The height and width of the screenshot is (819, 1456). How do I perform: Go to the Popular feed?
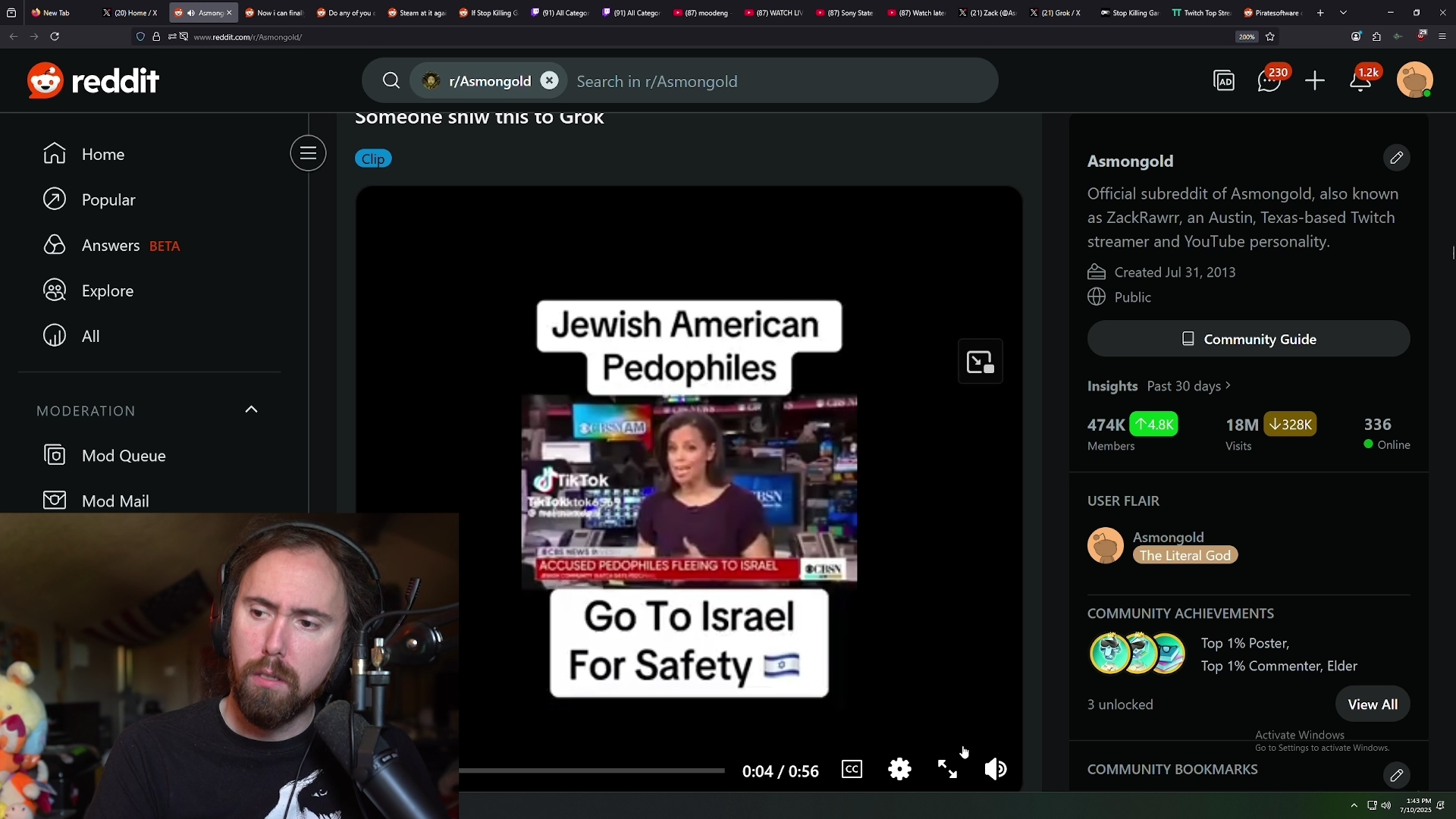pos(108,200)
